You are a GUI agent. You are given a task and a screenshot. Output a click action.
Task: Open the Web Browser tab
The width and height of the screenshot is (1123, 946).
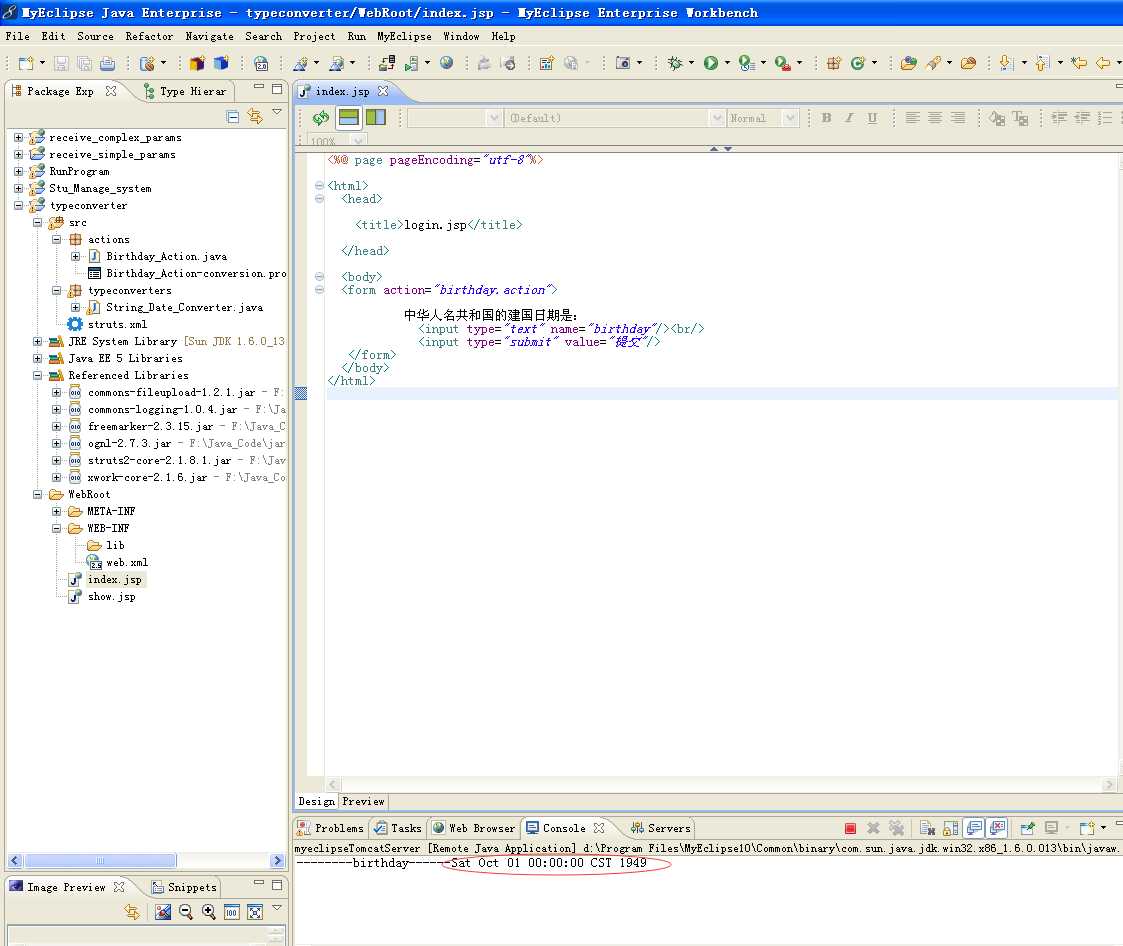(473, 829)
